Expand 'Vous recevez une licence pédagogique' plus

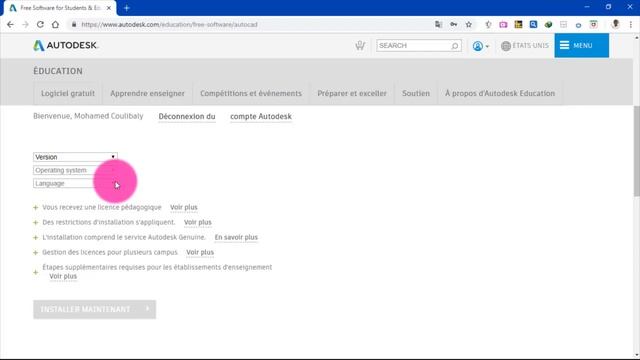(36, 208)
